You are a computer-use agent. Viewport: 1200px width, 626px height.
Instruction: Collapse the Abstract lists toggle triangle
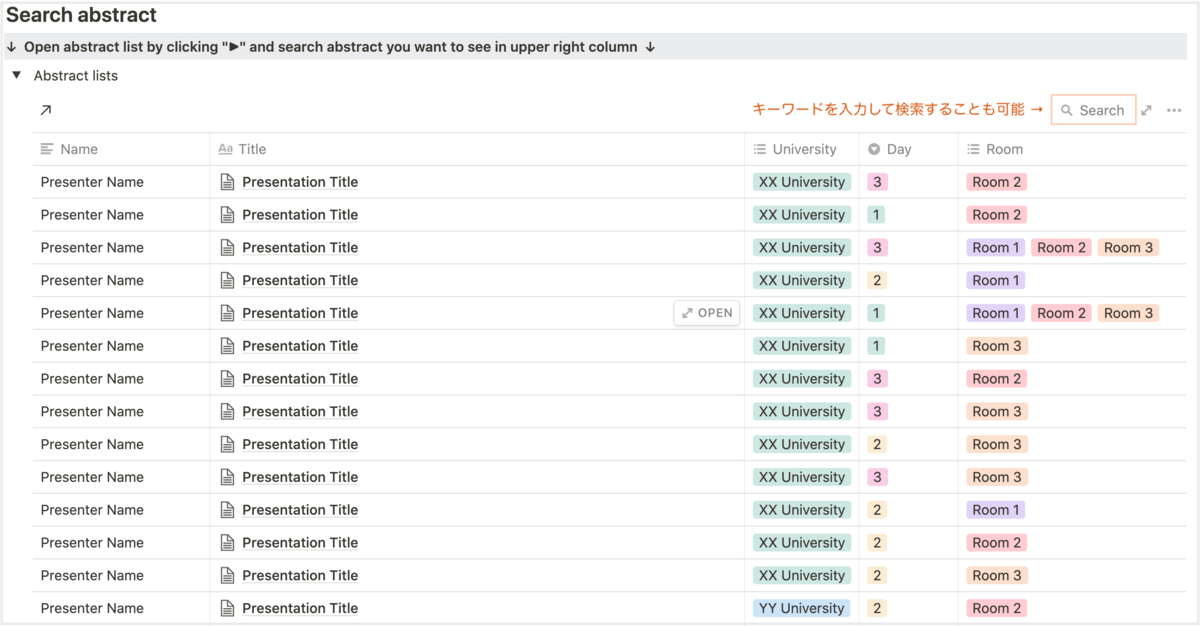[x=16, y=75]
